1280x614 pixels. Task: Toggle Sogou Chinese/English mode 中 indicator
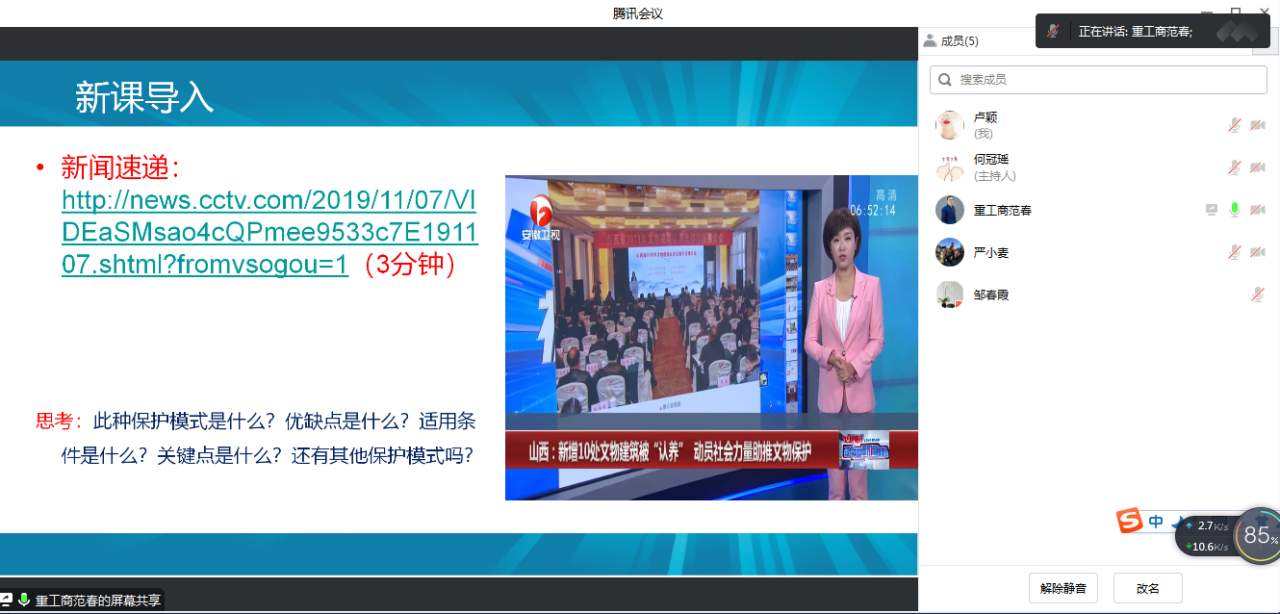(x=1156, y=522)
